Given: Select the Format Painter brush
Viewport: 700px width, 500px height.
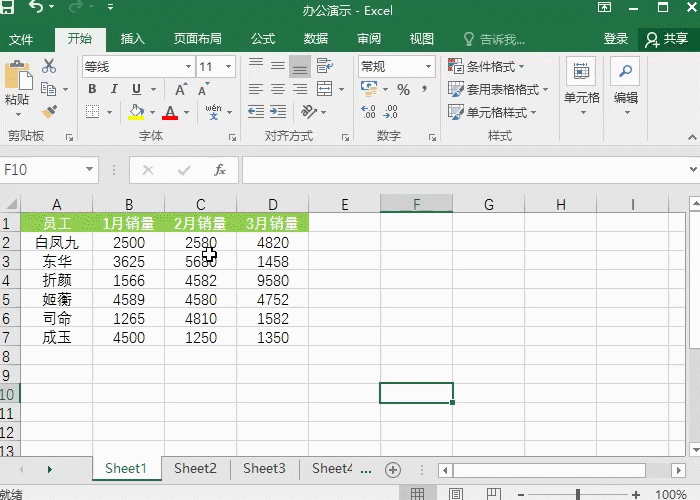Looking at the screenshot, I should (49, 111).
